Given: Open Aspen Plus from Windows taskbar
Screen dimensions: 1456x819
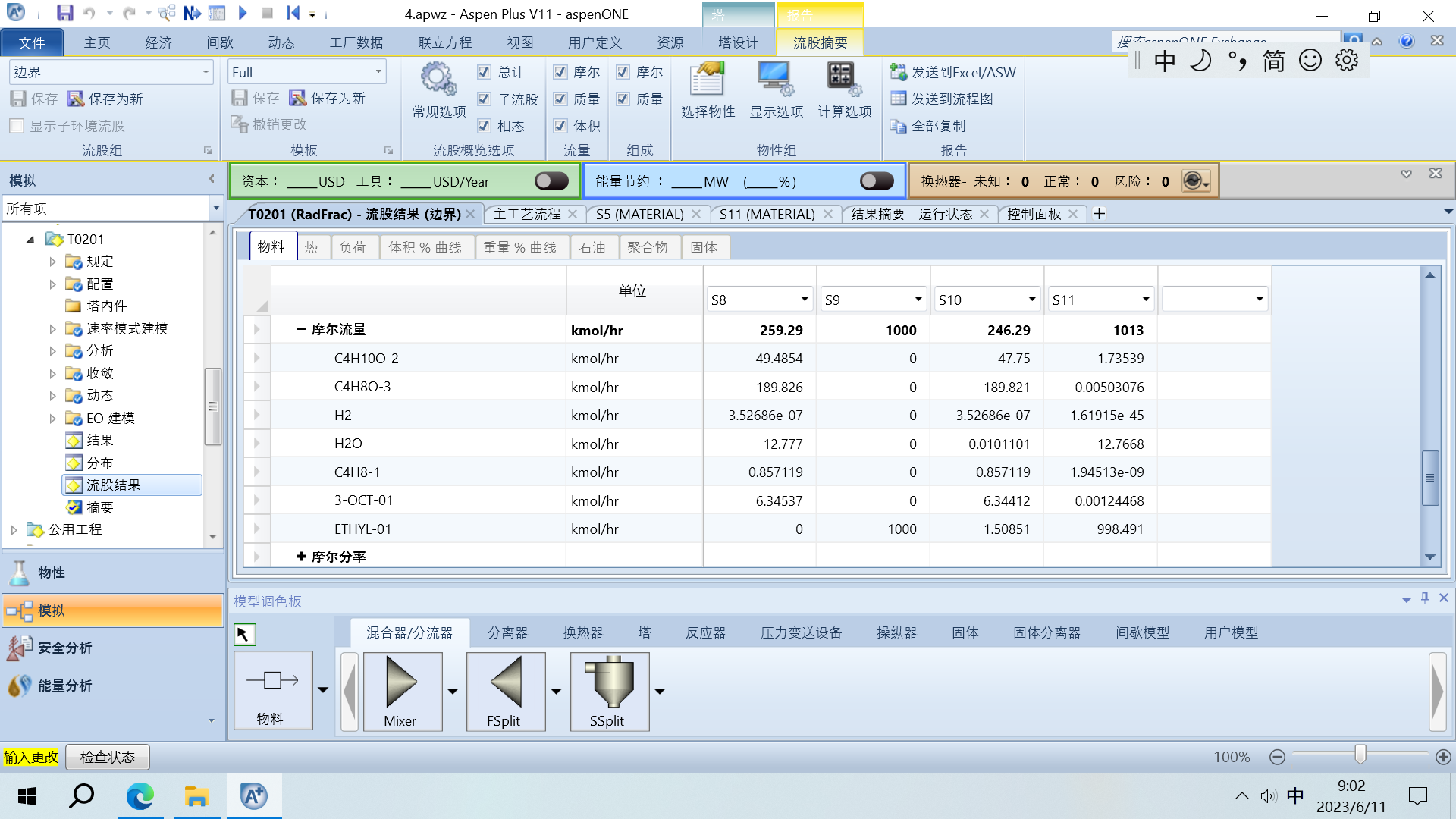Looking at the screenshot, I should (x=254, y=795).
